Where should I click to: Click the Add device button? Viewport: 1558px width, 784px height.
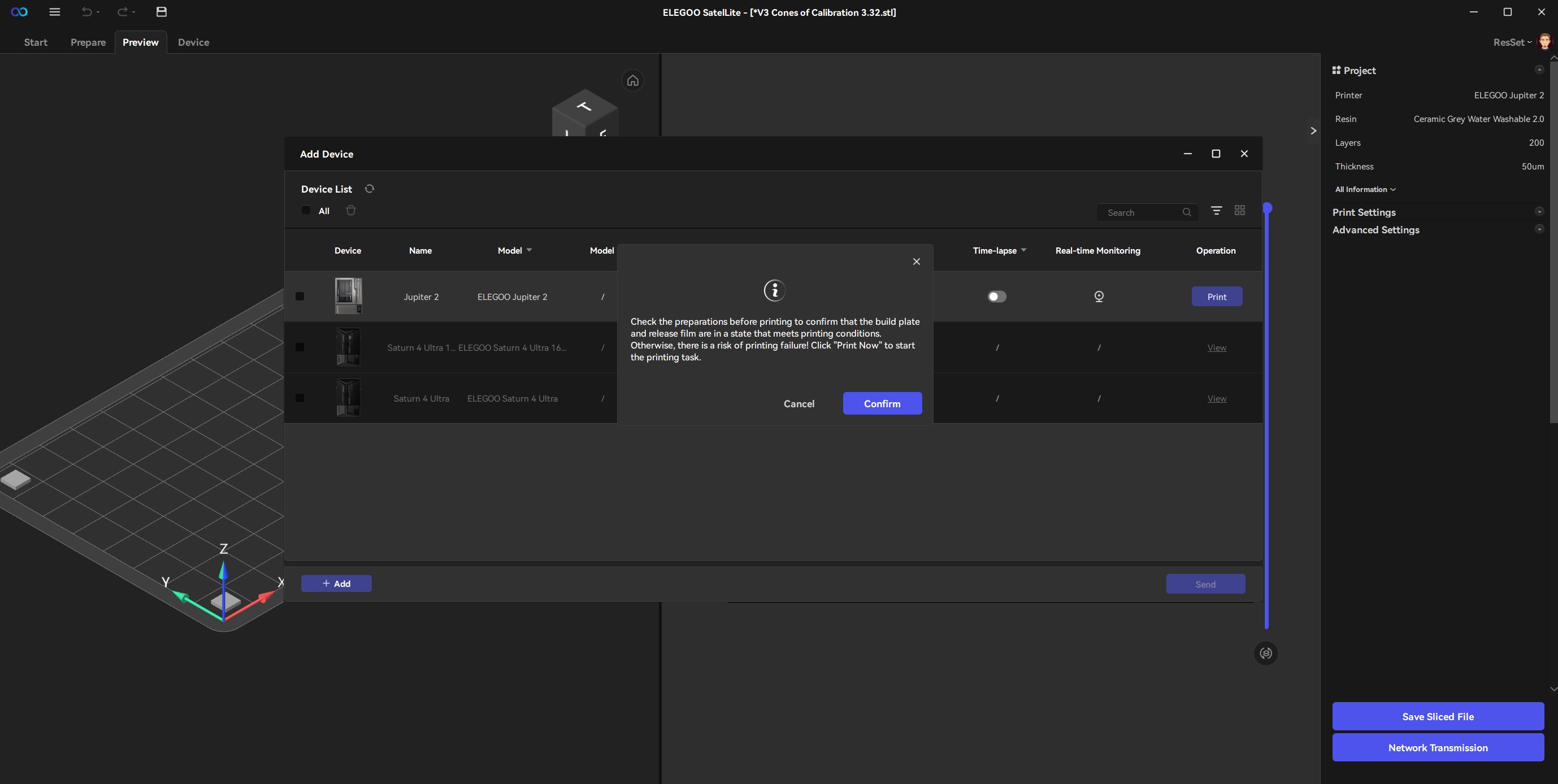[x=336, y=583]
